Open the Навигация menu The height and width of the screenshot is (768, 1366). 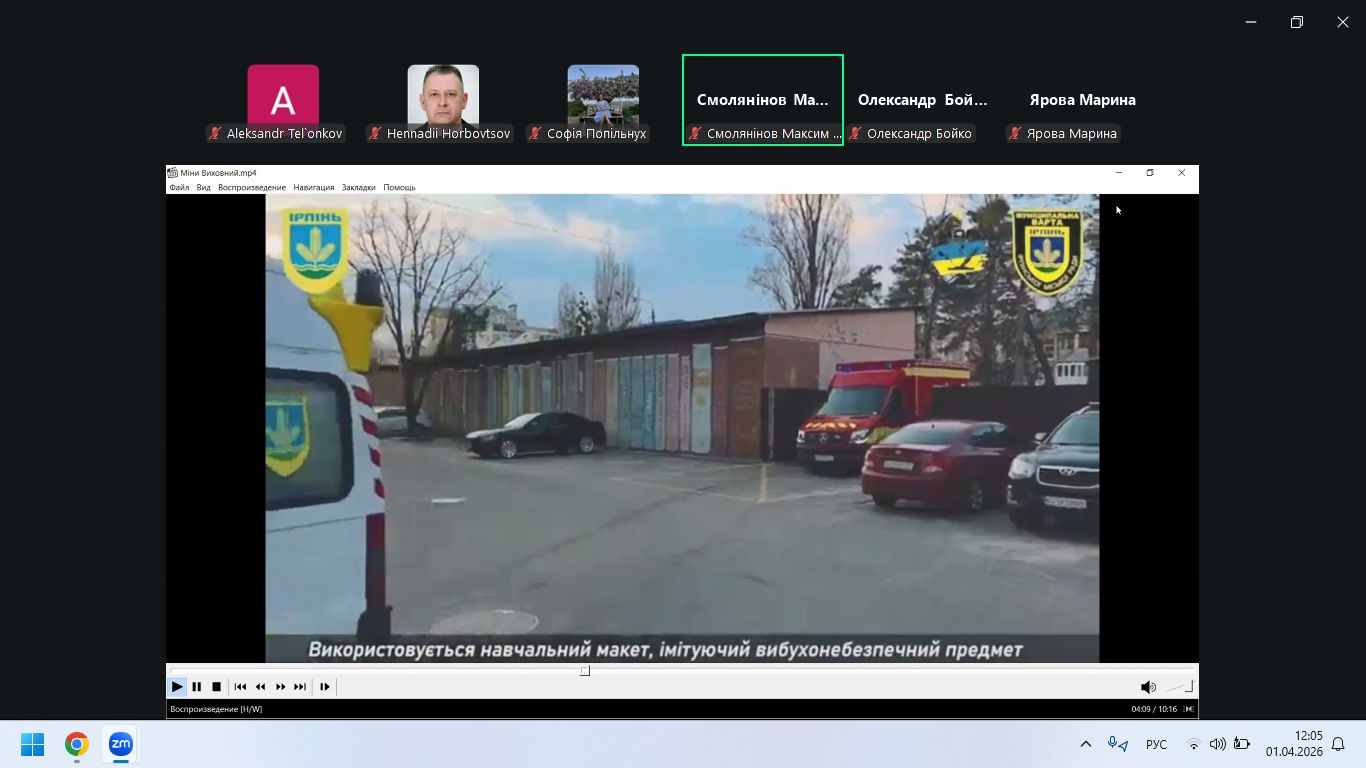pyautogui.click(x=314, y=187)
